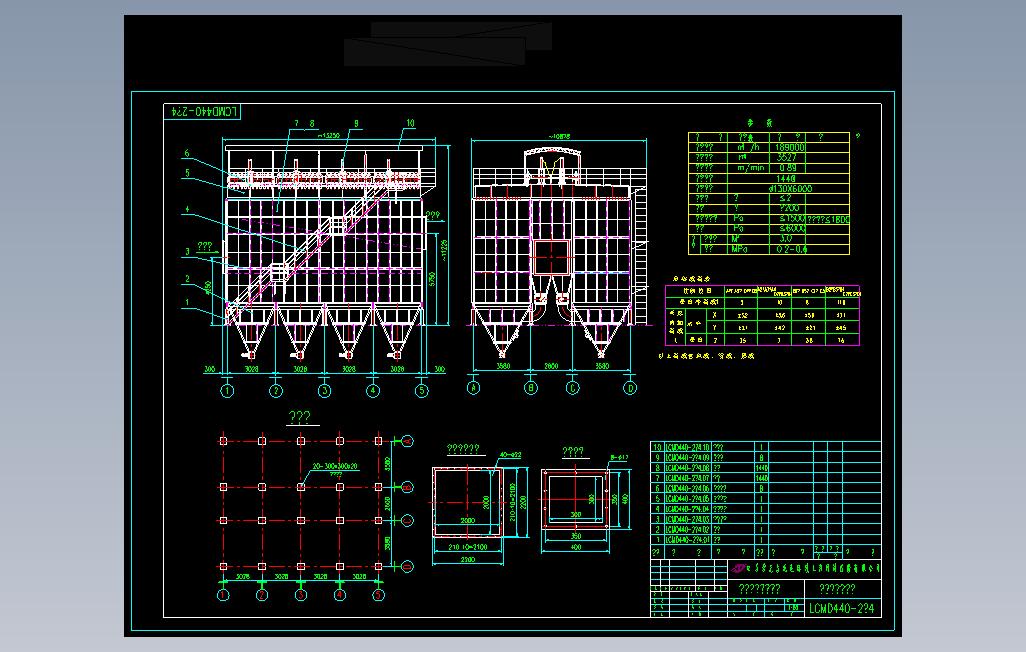Select axis bubble 1 under the front elevation

point(227,391)
